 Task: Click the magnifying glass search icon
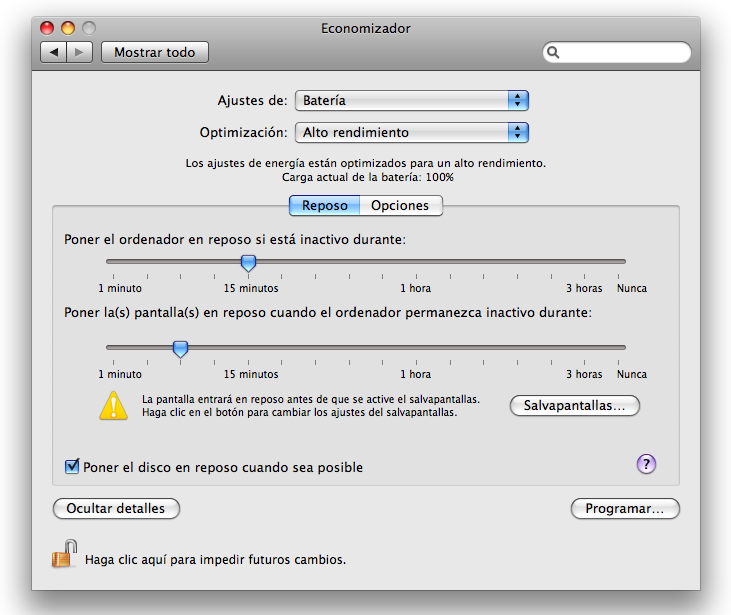coord(554,52)
